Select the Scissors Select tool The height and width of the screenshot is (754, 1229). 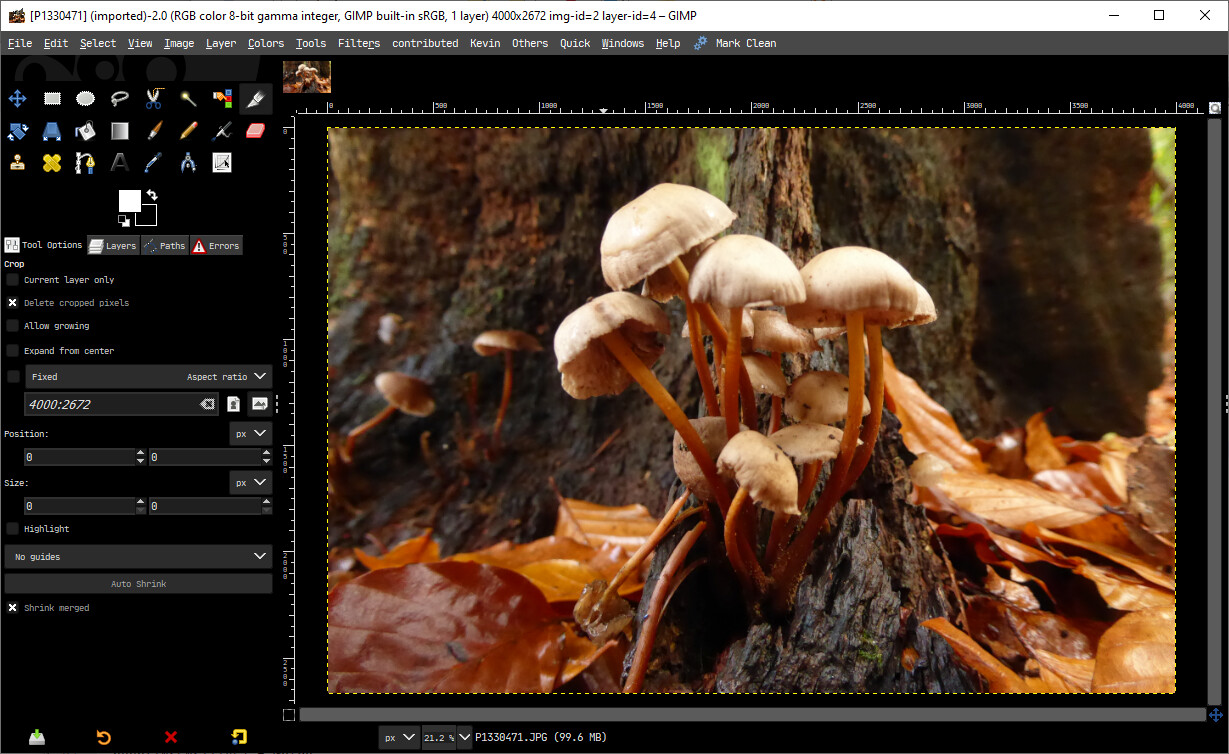(153, 98)
